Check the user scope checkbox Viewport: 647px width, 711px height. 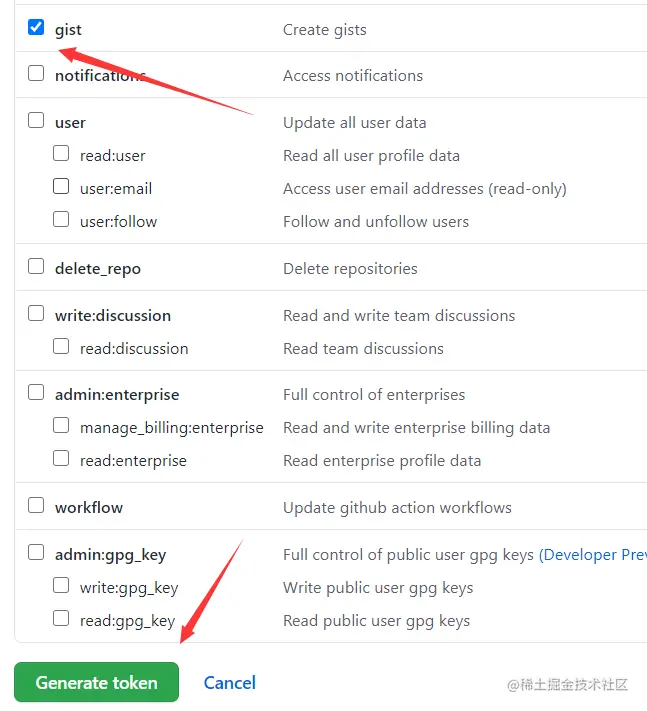tap(36, 120)
